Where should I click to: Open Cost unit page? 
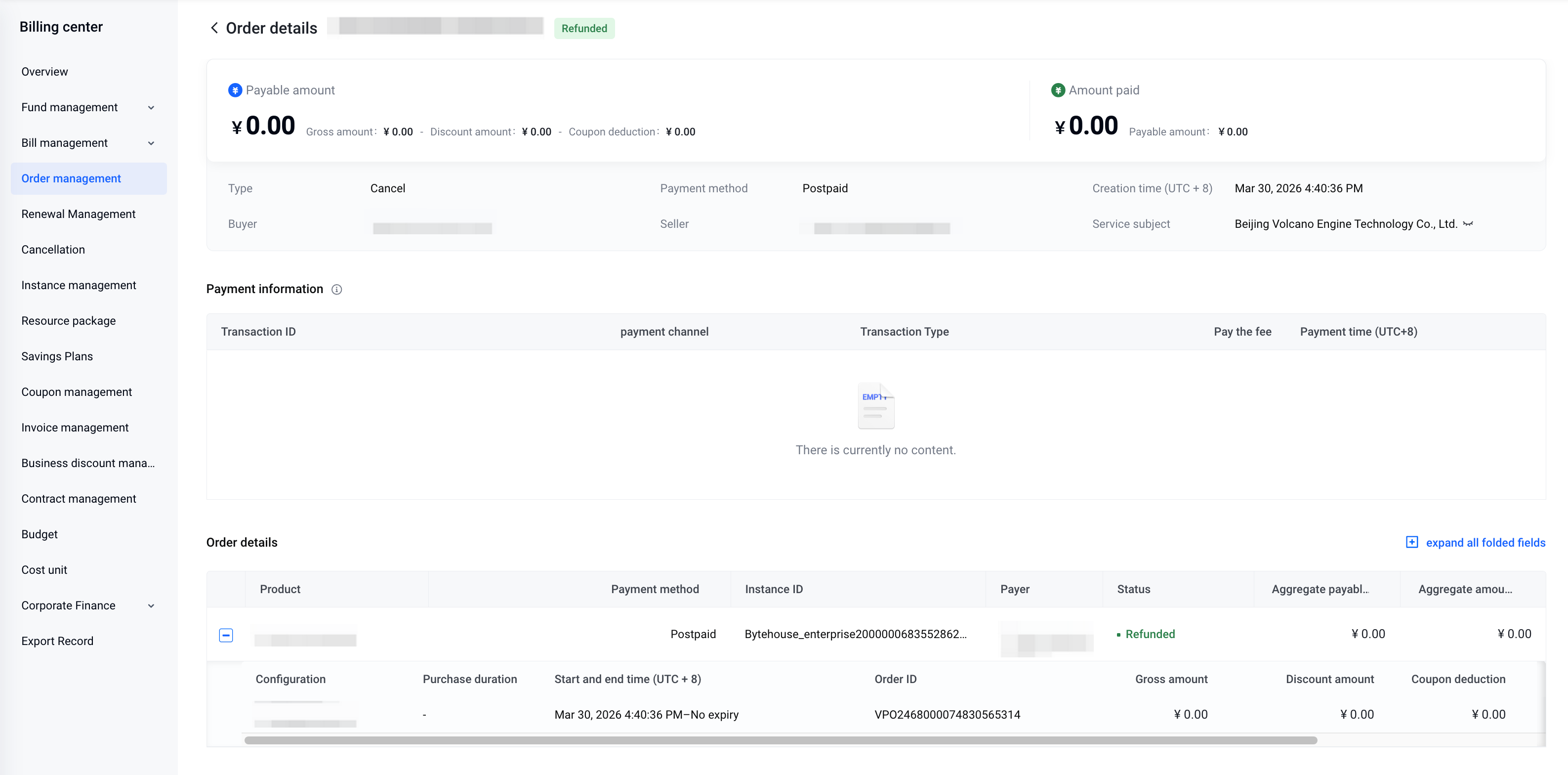point(44,570)
